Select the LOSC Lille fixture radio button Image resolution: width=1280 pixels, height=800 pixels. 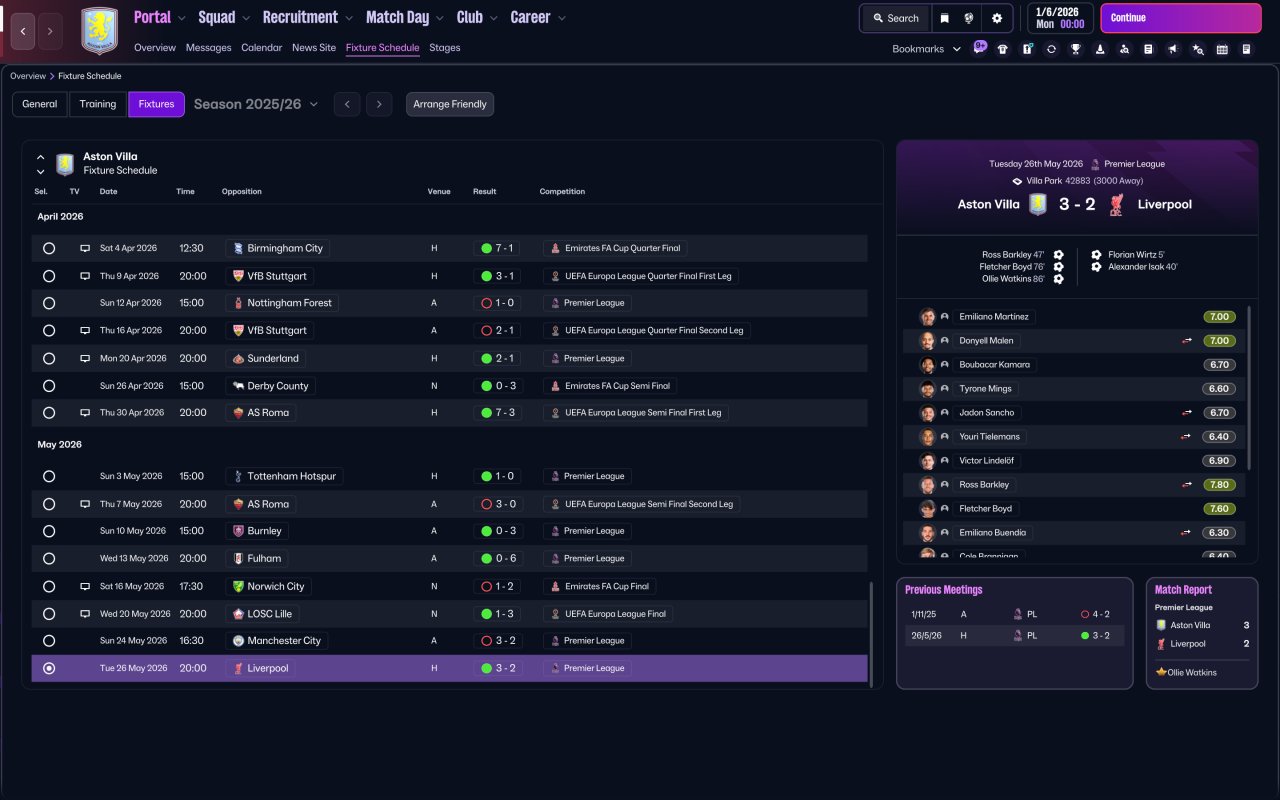(x=49, y=614)
